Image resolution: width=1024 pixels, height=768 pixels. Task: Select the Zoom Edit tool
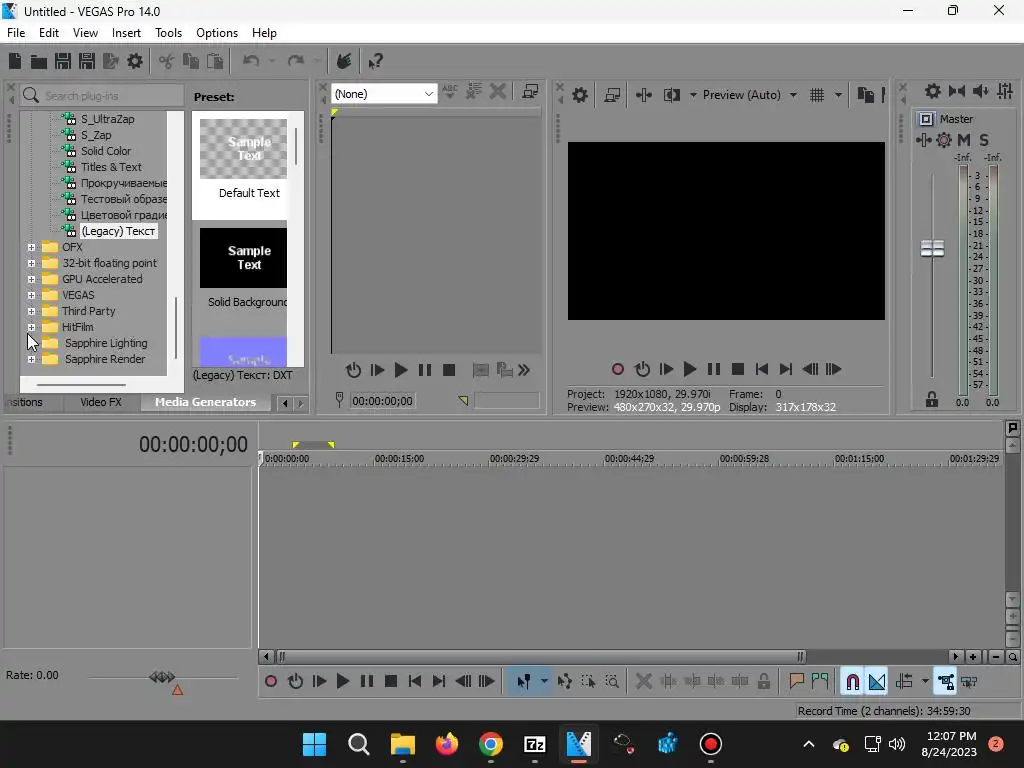click(x=612, y=682)
